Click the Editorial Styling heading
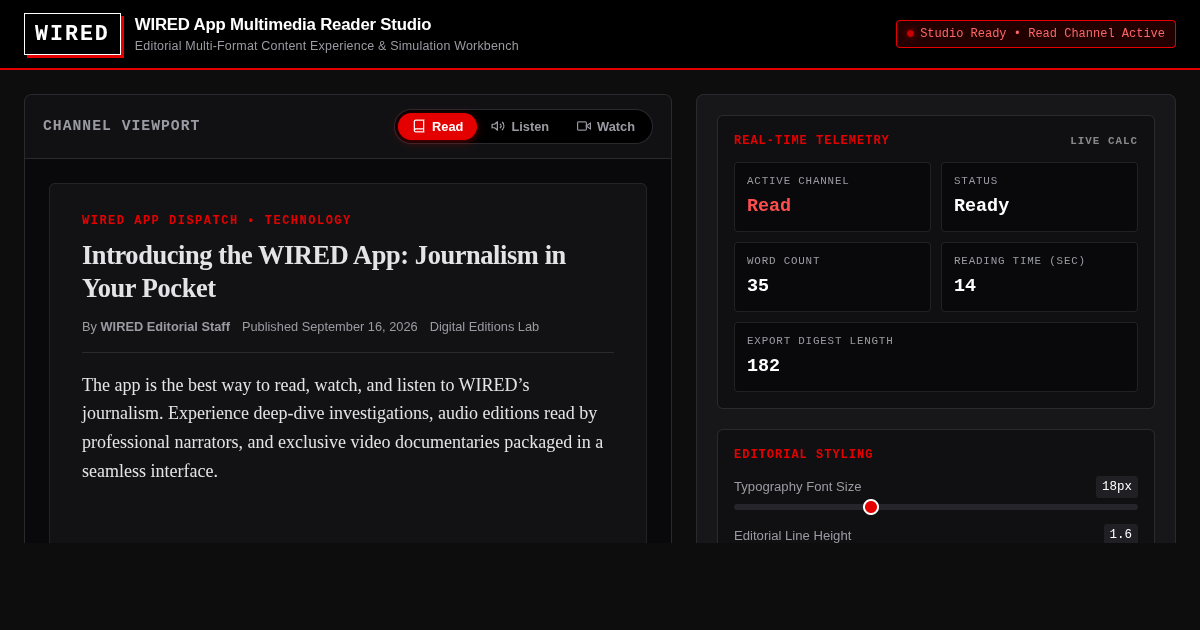 pos(804,455)
